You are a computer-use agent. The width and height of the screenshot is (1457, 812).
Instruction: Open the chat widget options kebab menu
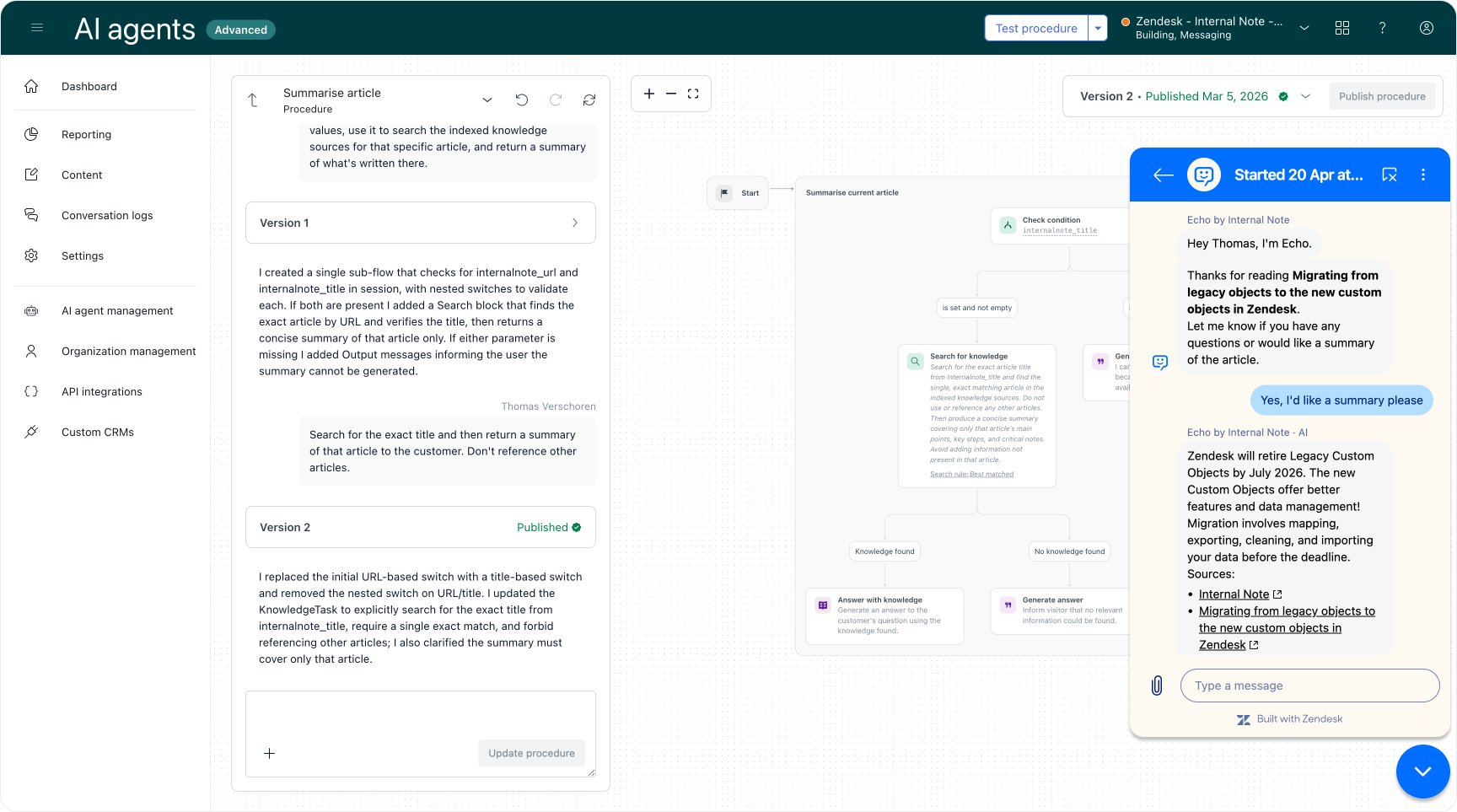point(1423,175)
